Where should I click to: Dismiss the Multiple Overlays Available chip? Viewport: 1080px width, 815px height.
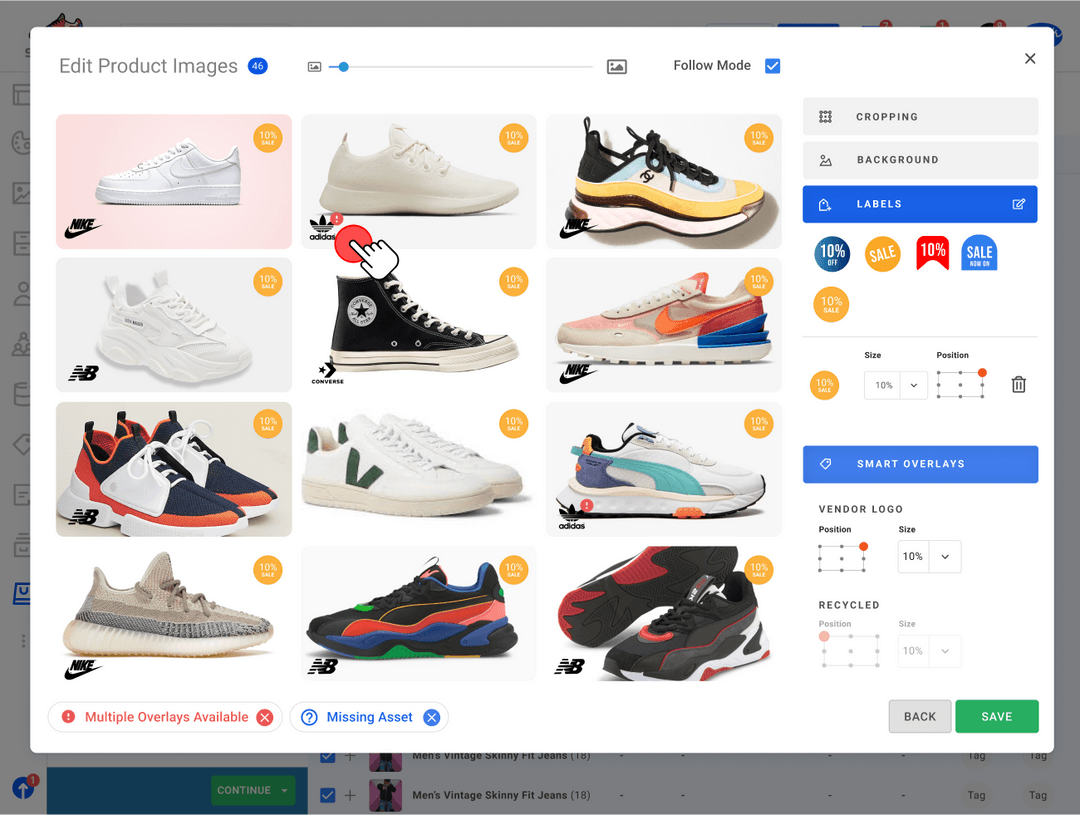pyautogui.click(x=264, y=717)
